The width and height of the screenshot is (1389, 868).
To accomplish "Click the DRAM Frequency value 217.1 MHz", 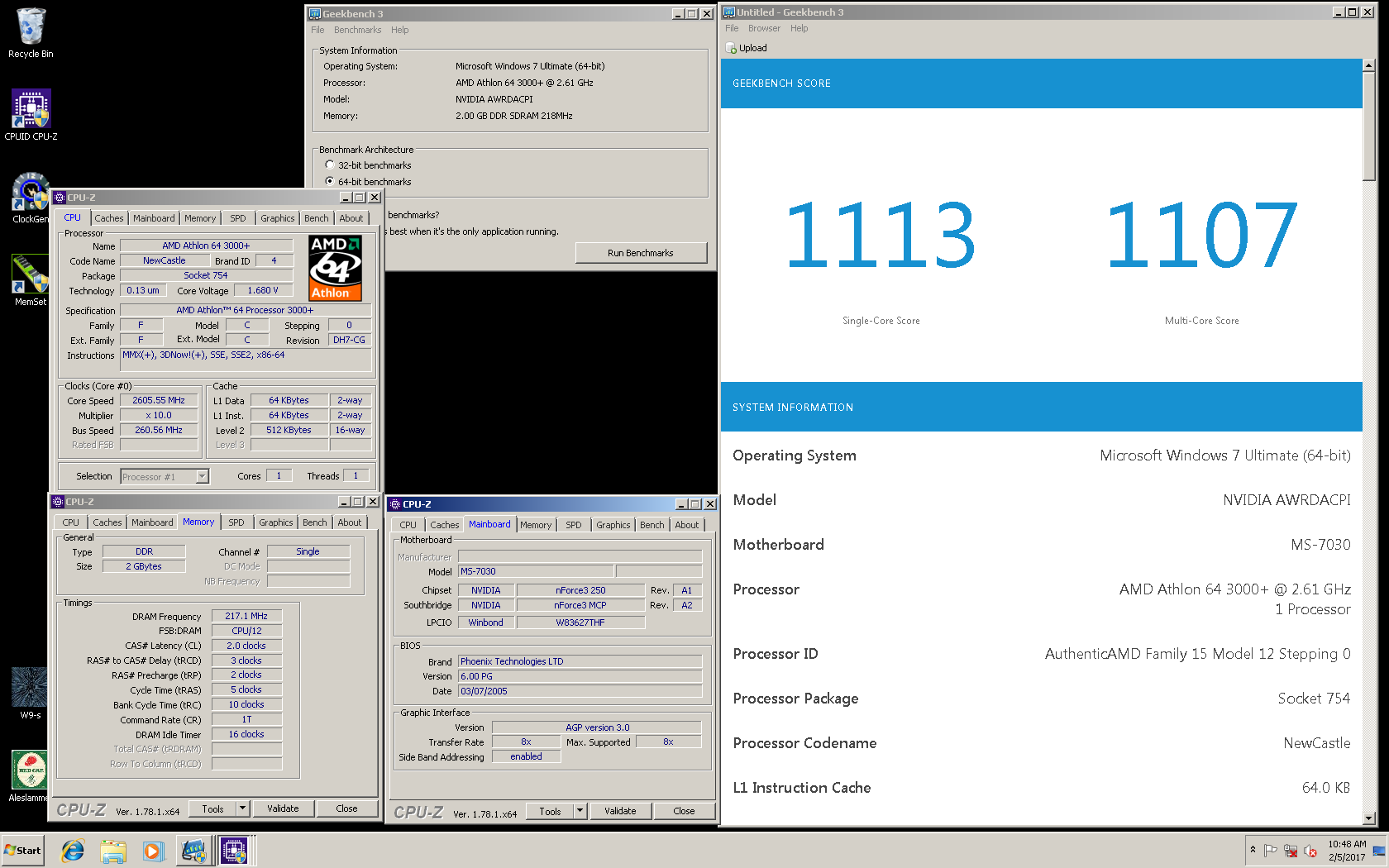I will pyautogui.click(x=246, y=616).
